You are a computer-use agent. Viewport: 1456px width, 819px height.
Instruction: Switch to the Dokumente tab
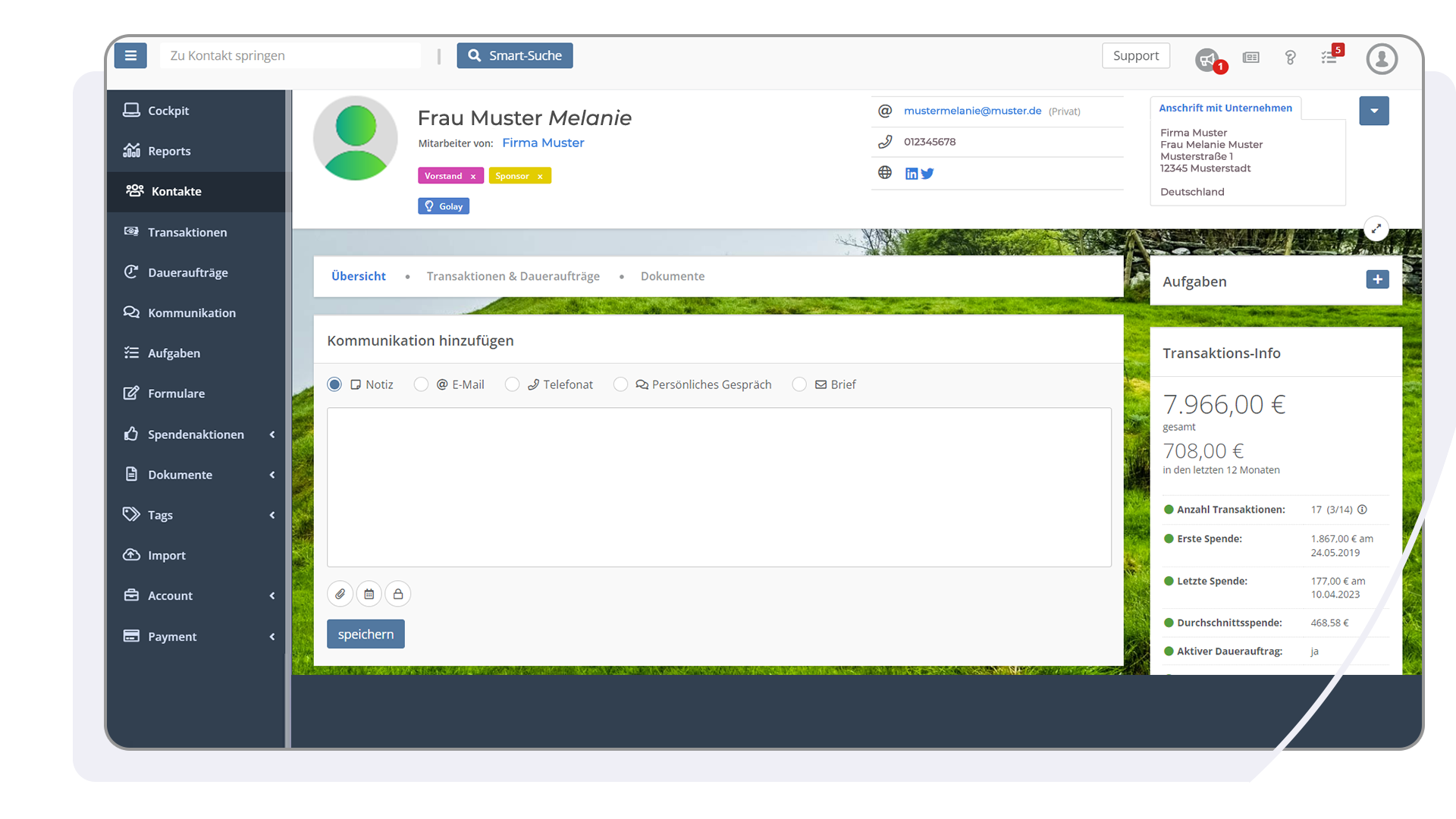click(x=673, y=276)
